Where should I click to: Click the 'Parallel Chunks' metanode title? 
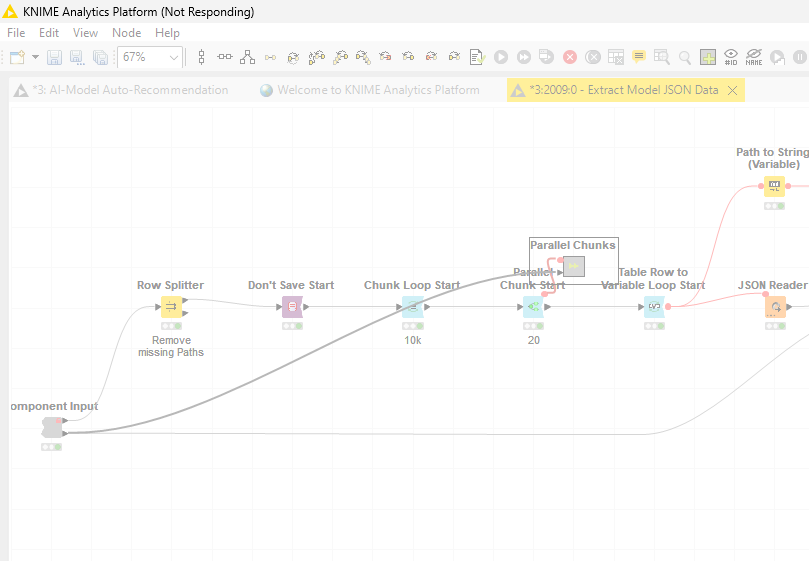(573, 245)
